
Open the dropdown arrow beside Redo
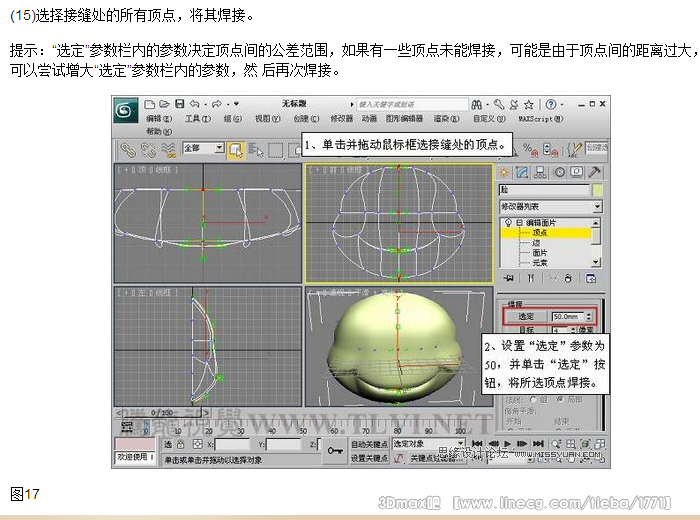pos(228,104)
